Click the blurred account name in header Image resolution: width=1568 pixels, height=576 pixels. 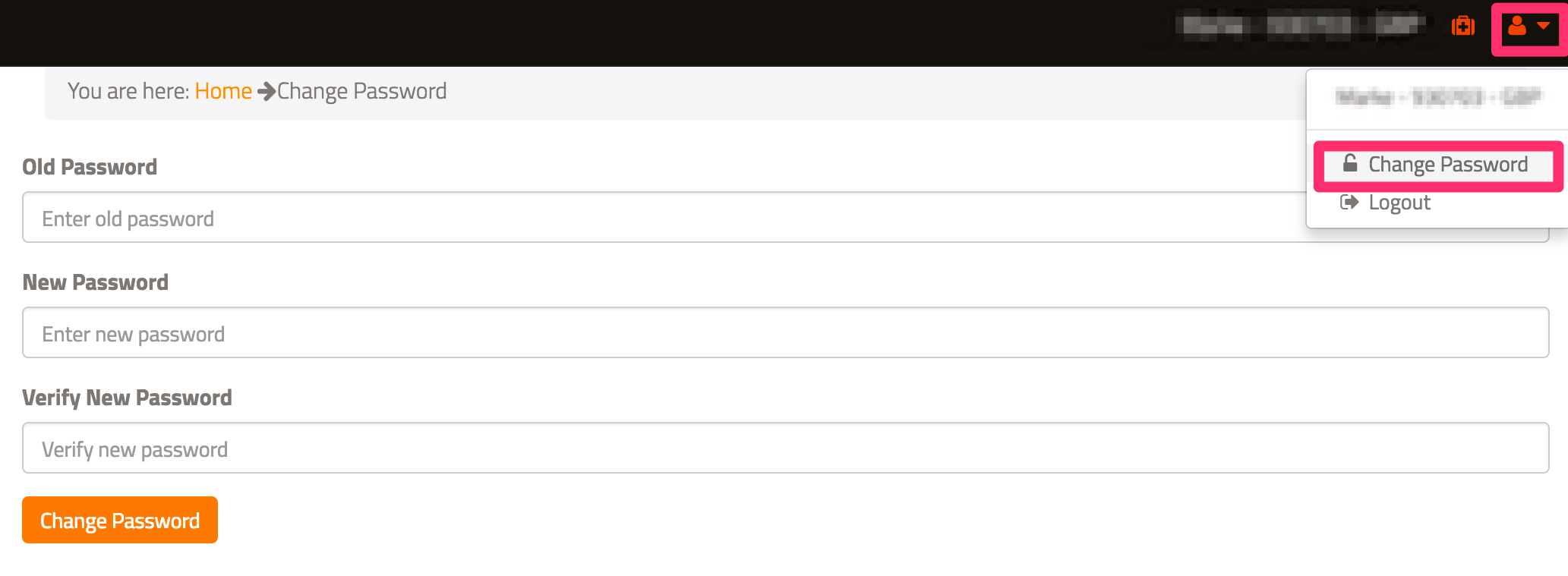point(1301,27)
